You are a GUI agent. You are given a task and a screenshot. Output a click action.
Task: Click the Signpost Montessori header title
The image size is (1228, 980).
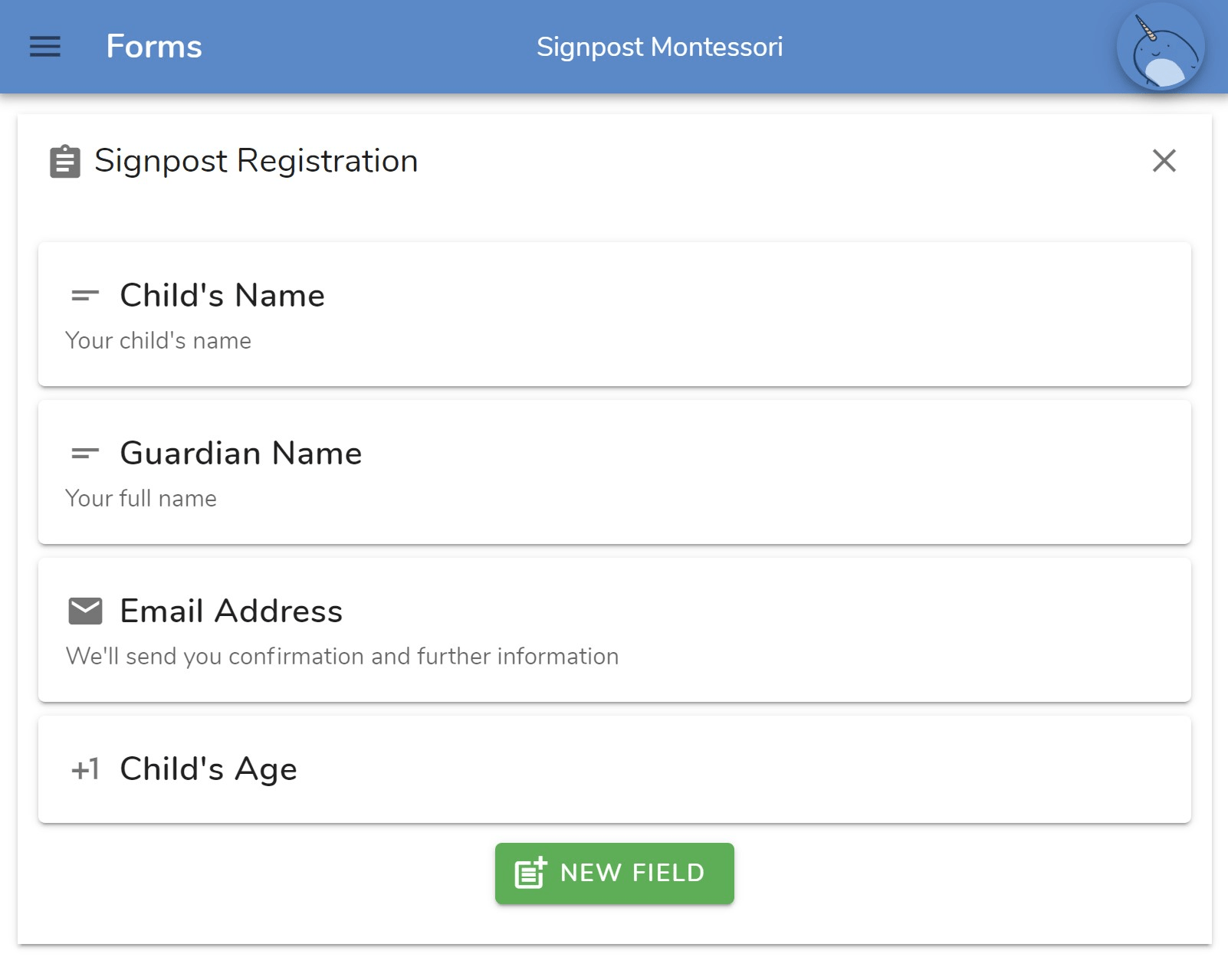659,48
